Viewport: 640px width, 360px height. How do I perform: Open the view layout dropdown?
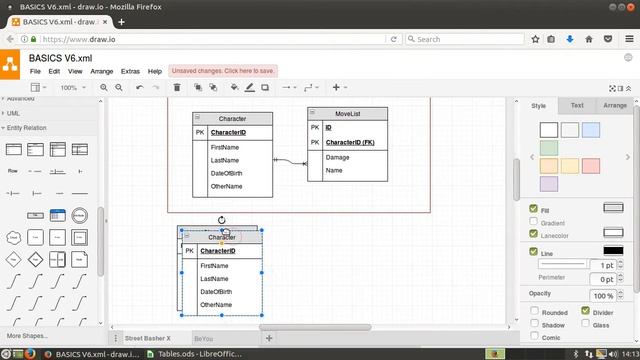[38, 87]
